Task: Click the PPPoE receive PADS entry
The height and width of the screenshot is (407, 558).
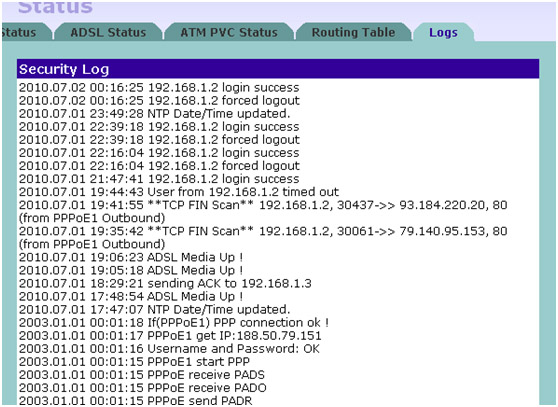Action: 142,375
